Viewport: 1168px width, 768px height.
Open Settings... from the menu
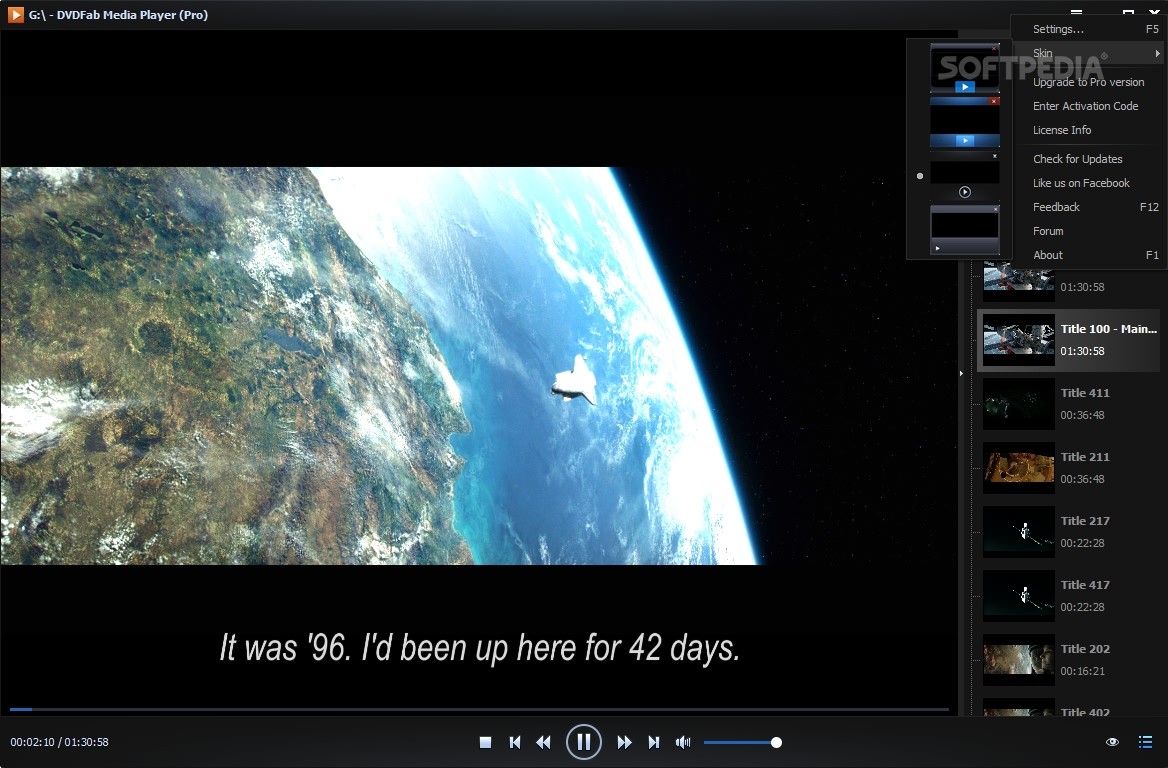[x=1089, y=29]
